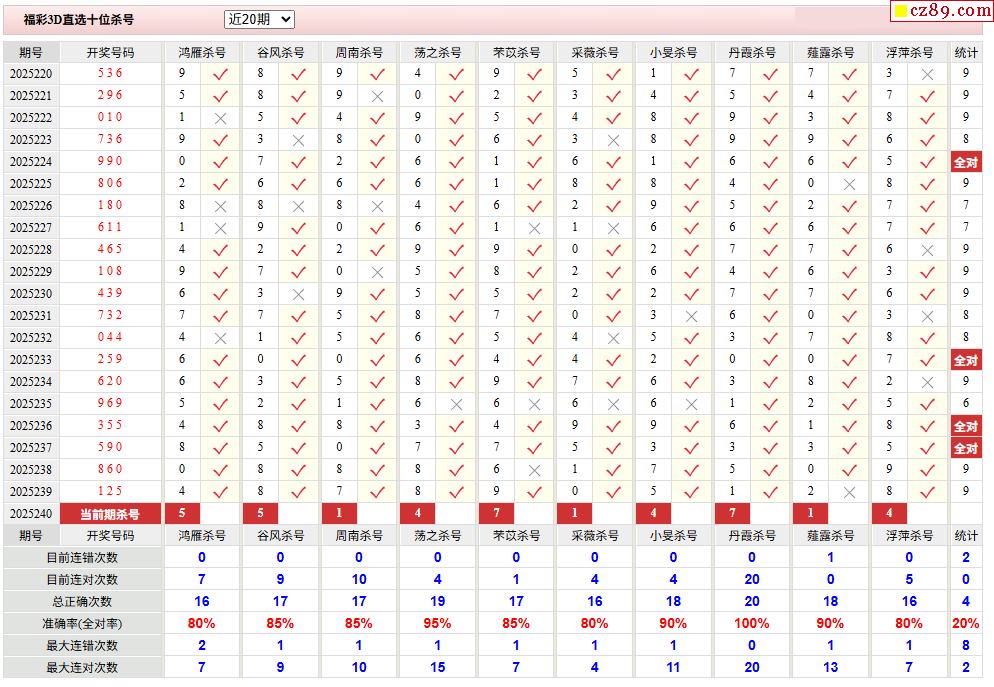Click the 95% accuracy value under 荡之杀号
994x687 pixels.
pos(437,624)
